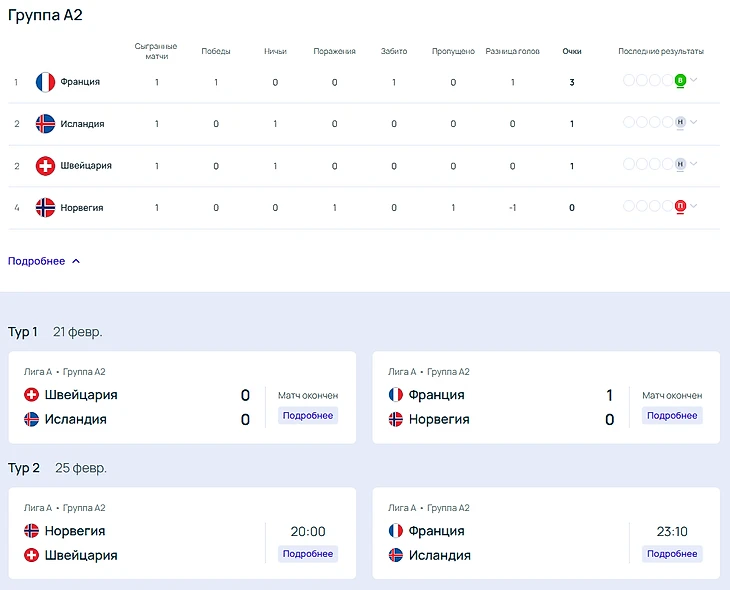Click Switzerland's flag in the standings table
The width and height of the screenshot is (730, 590).
45,166
